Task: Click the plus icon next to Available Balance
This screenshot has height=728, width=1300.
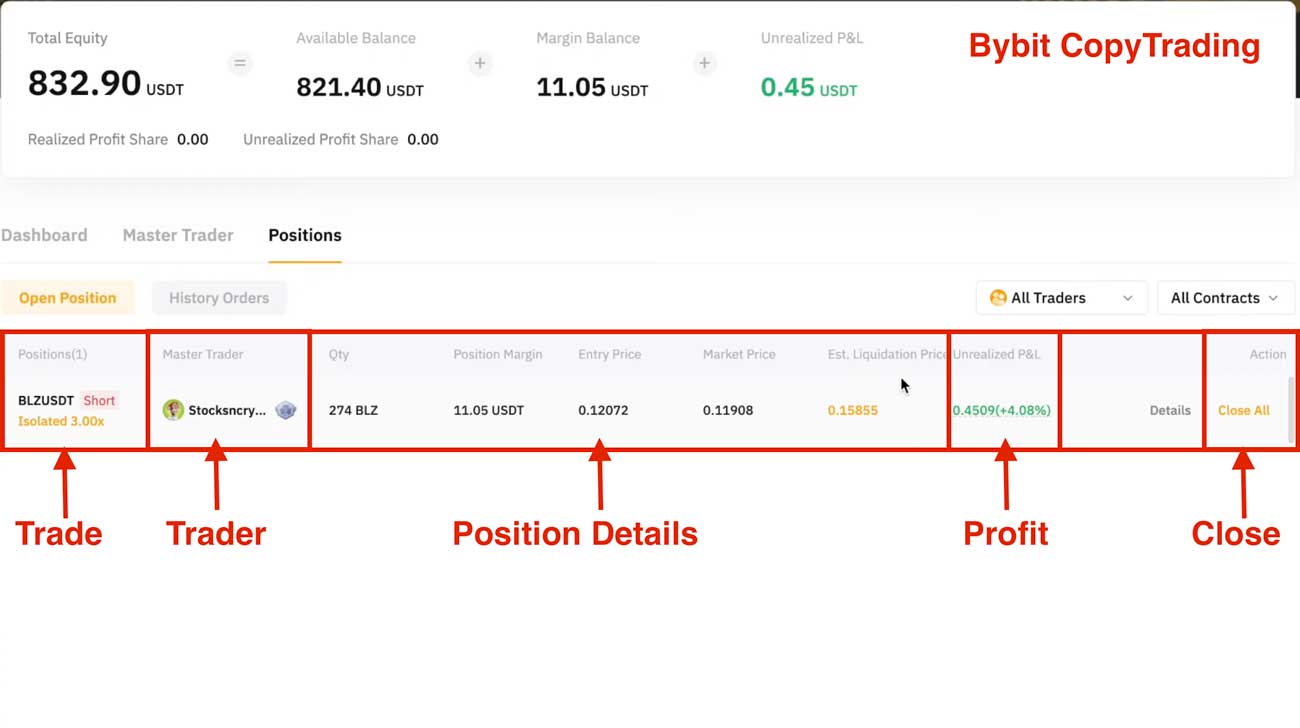Action: [480, 62]
